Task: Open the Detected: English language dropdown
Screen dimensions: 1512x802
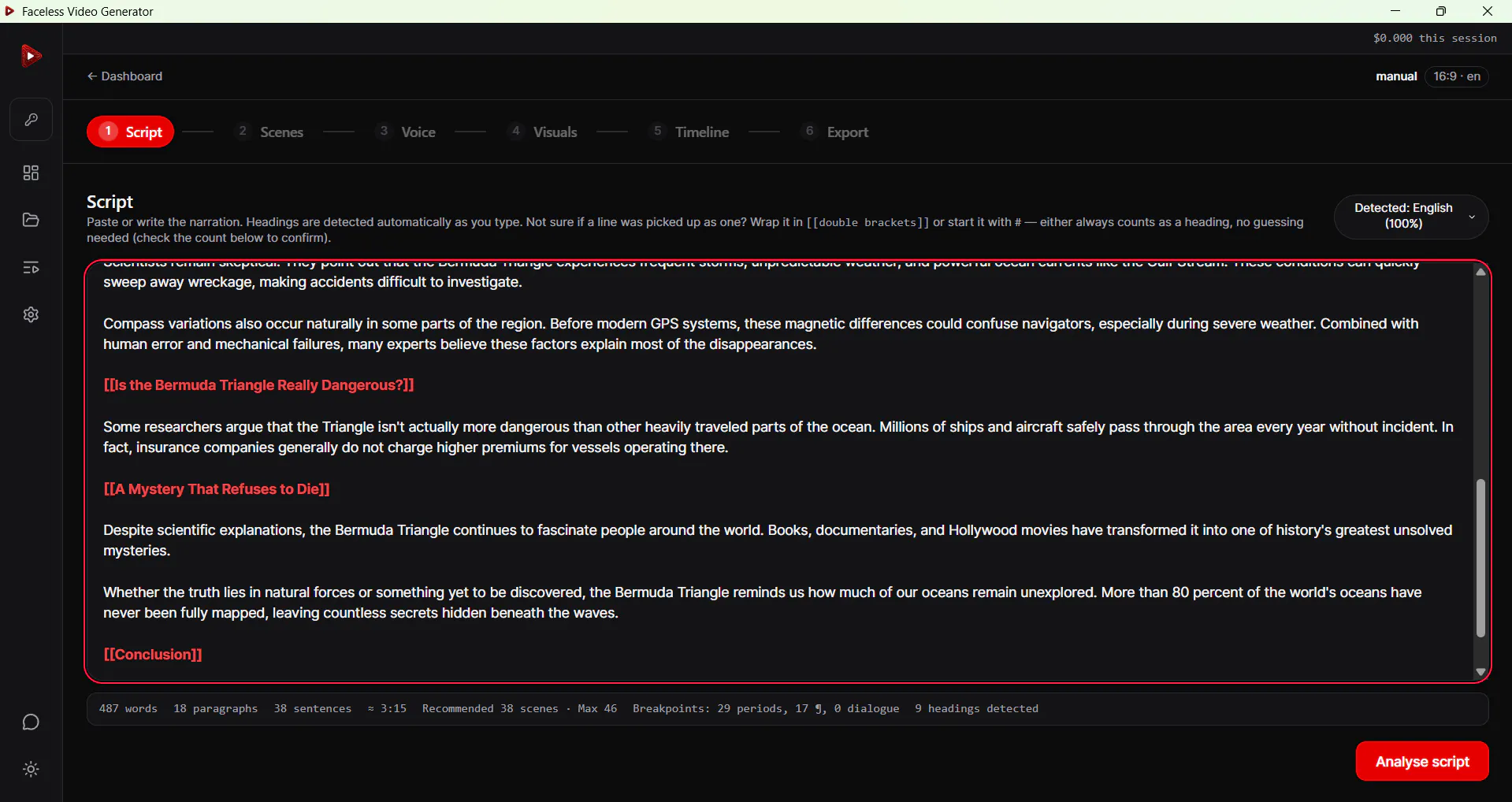Action: [1410, 216]
